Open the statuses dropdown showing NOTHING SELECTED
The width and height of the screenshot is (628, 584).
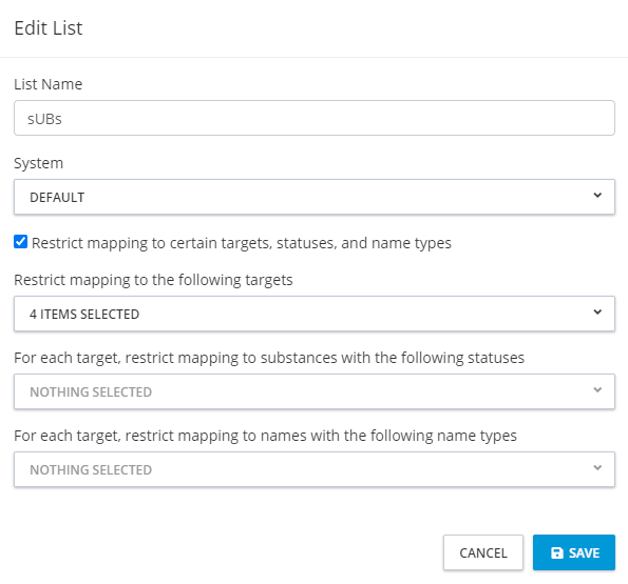[300, 392]
